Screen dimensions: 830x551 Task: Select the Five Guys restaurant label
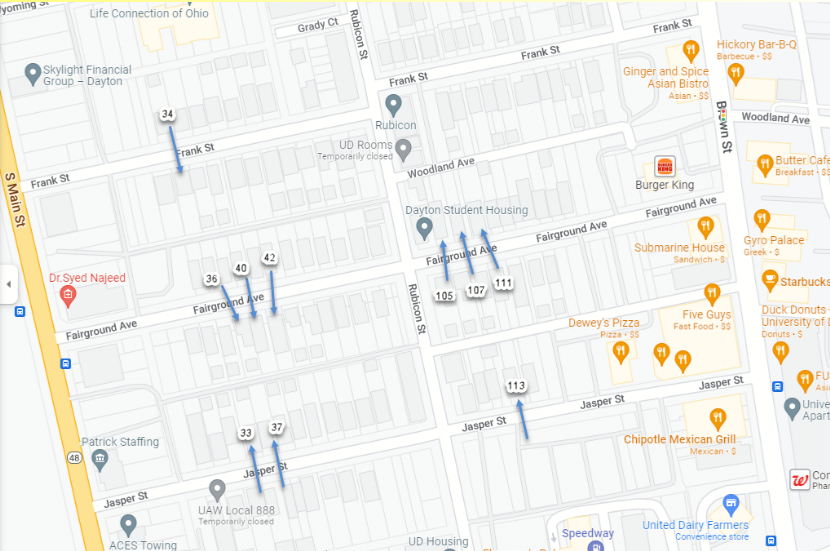(707, 314)
